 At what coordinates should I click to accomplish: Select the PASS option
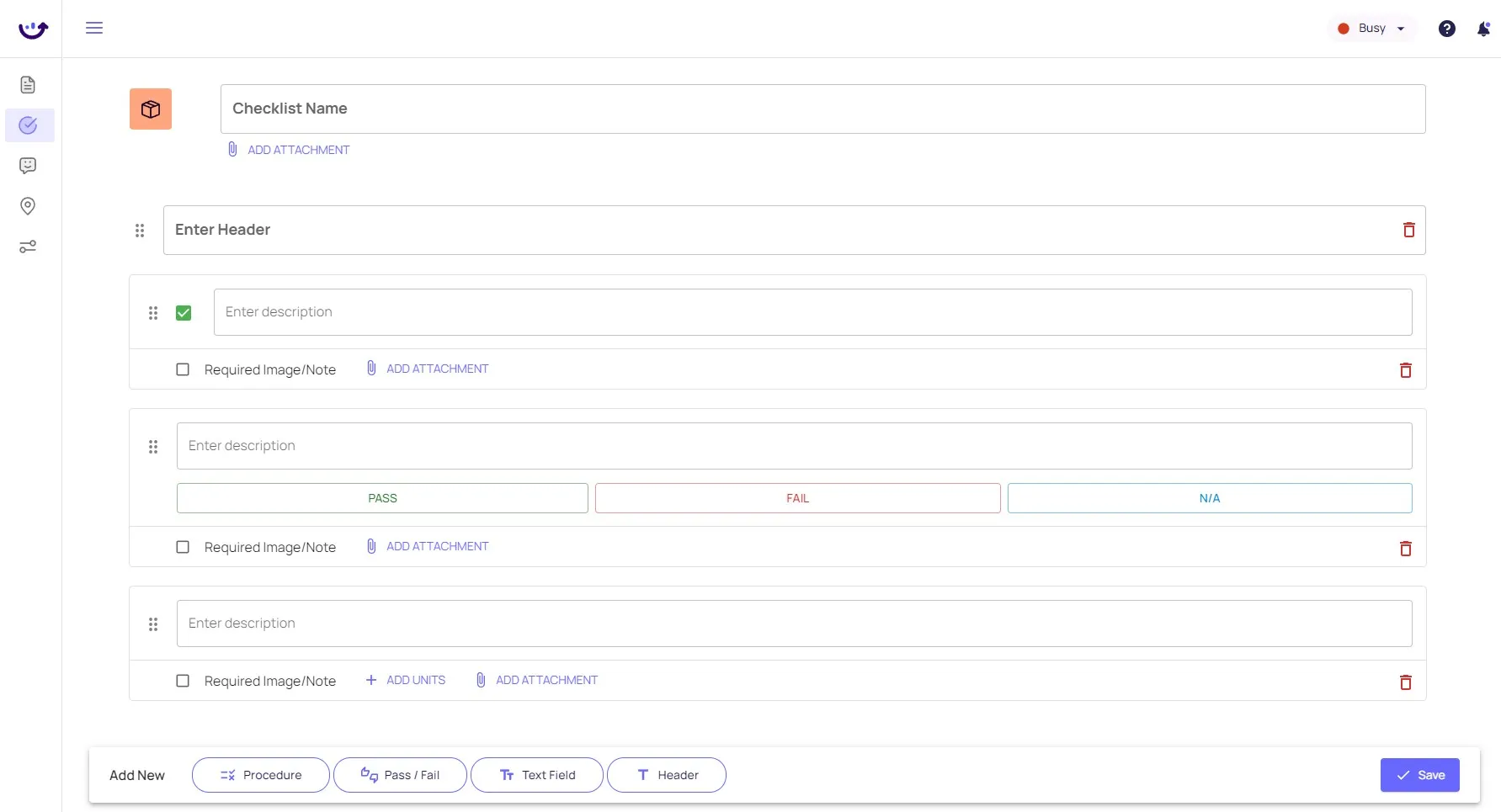pos(382,498)
